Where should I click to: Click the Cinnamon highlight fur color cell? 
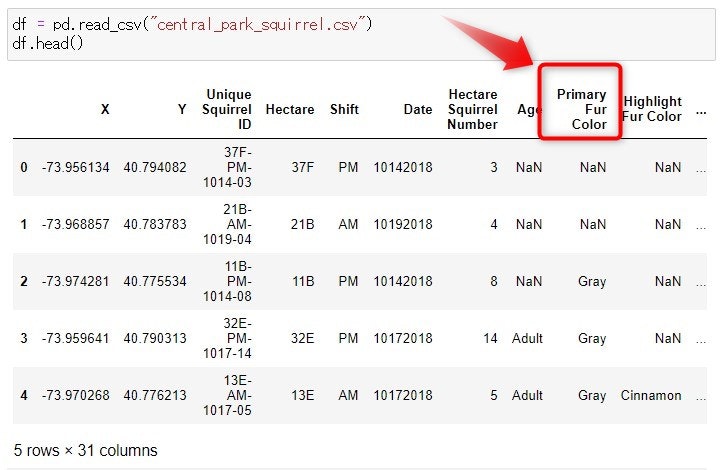pos(651,395)
